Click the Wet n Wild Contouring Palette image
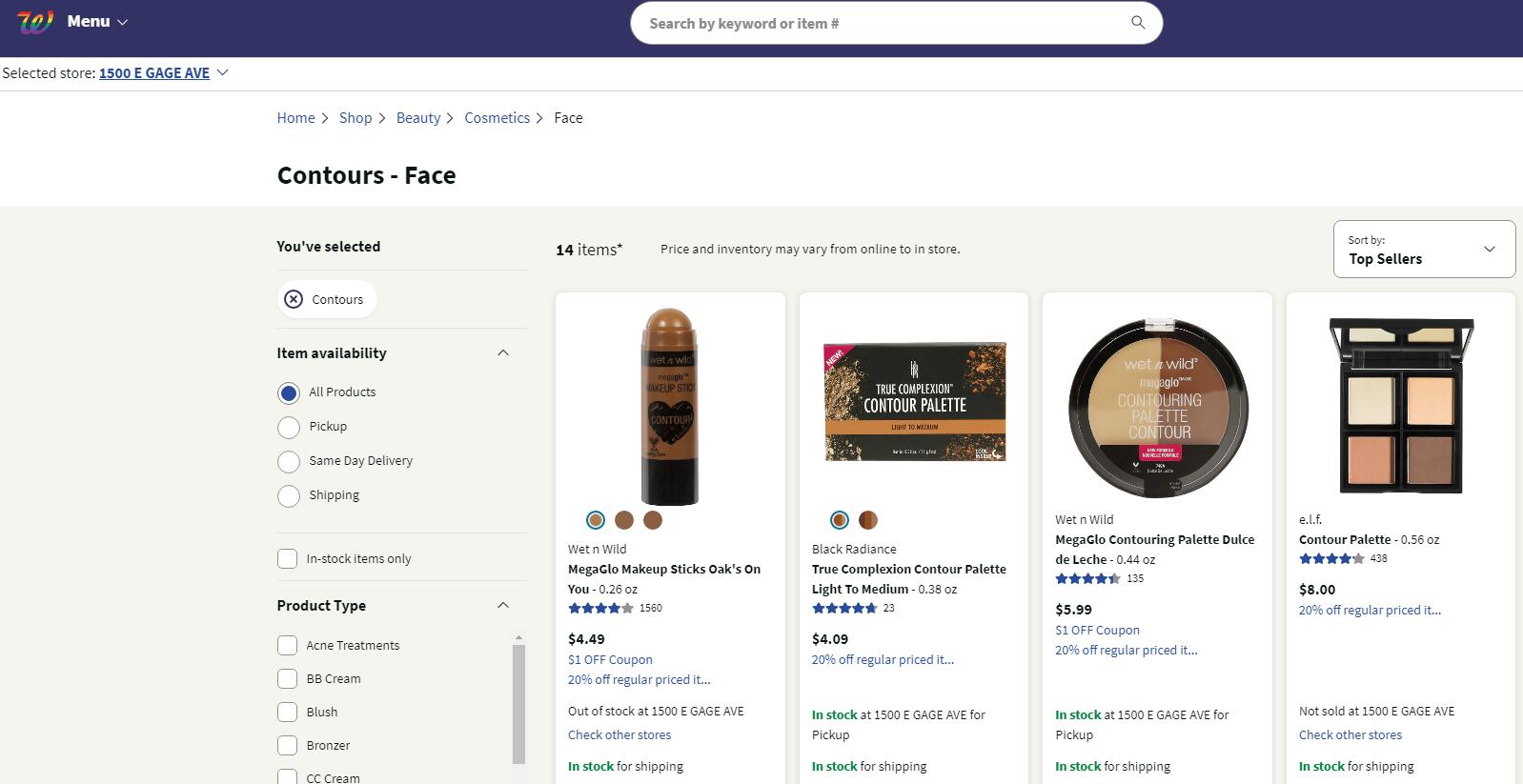The image size is (1523, 784). [1157, 406]
